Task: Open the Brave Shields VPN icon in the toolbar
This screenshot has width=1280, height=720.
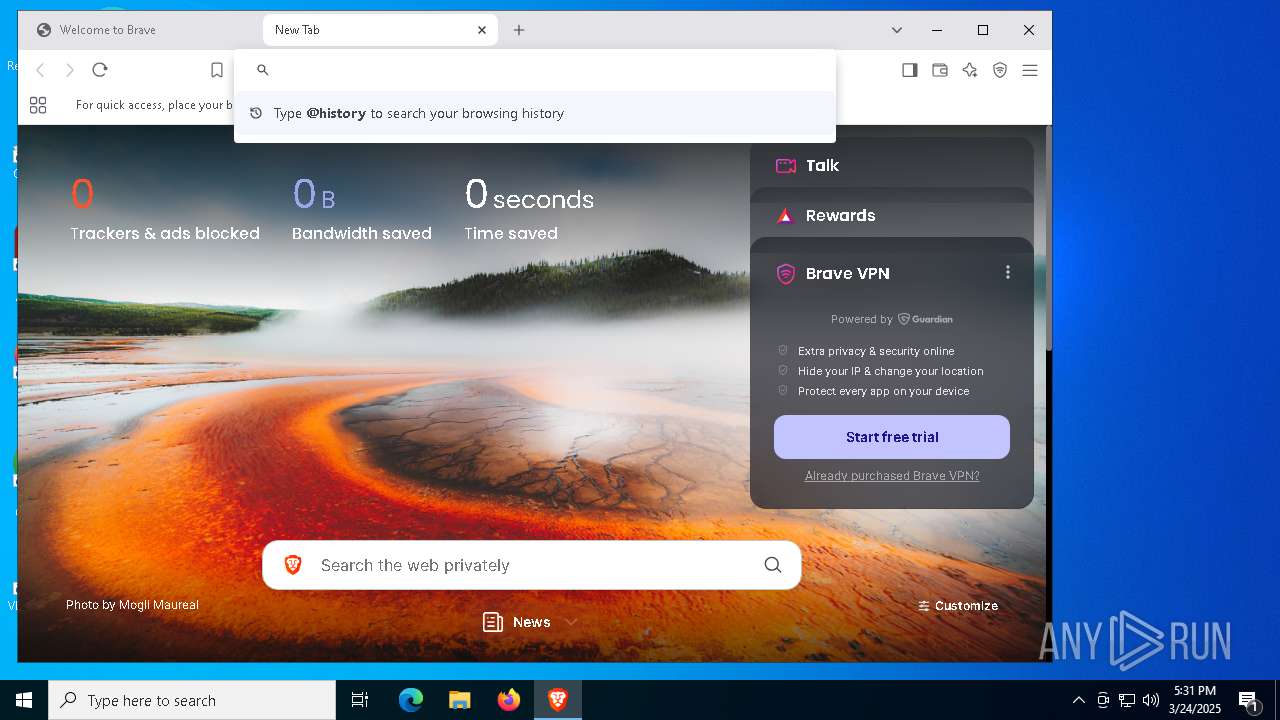Action: [1000, 70]
